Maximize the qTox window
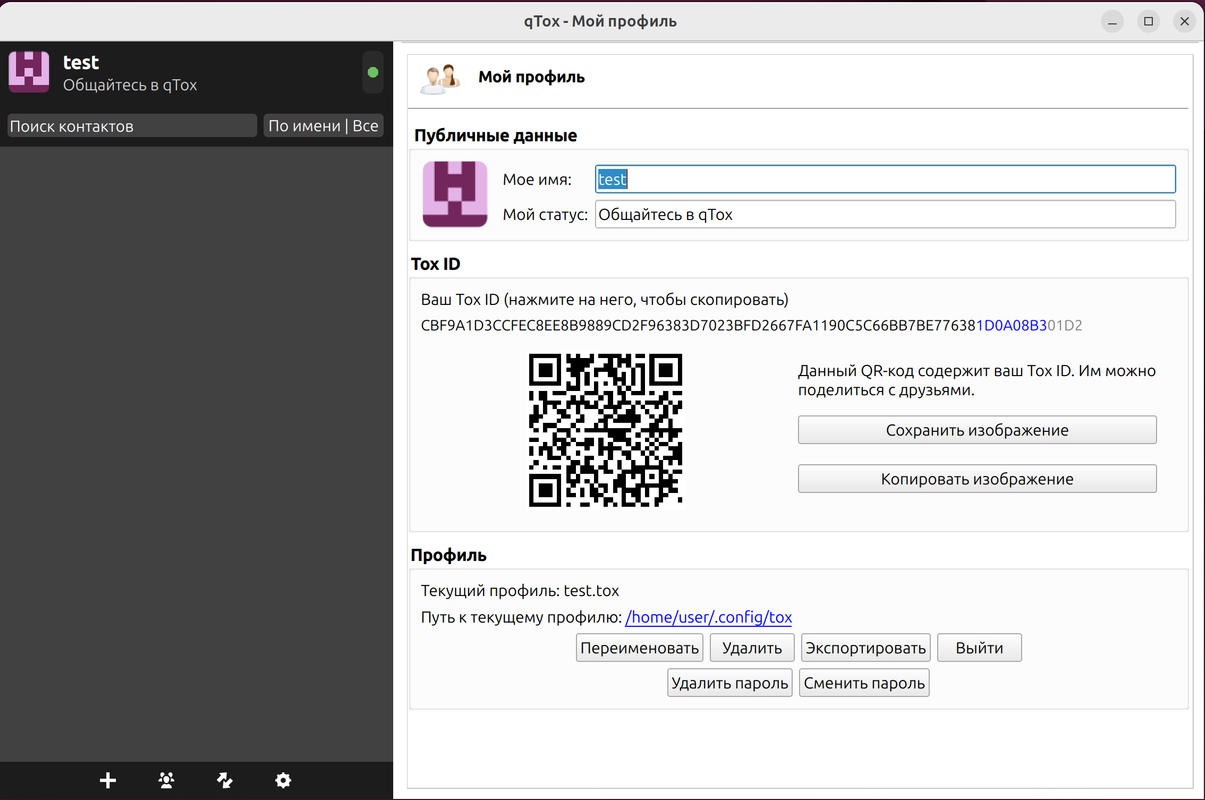The image size is (1205, 800). coord(1149,21)
